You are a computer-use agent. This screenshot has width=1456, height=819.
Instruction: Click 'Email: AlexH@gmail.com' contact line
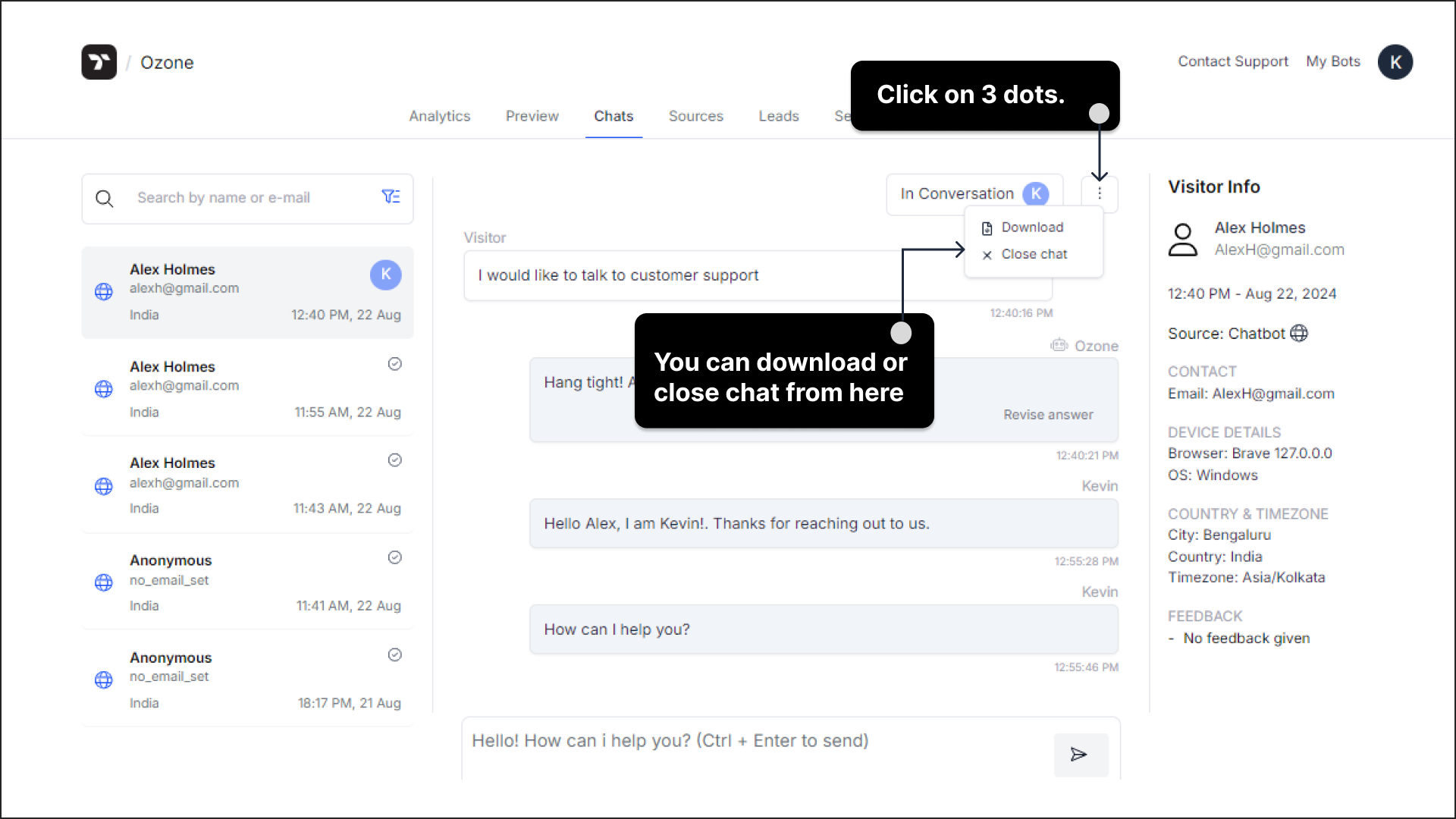tap(1251, 394)
